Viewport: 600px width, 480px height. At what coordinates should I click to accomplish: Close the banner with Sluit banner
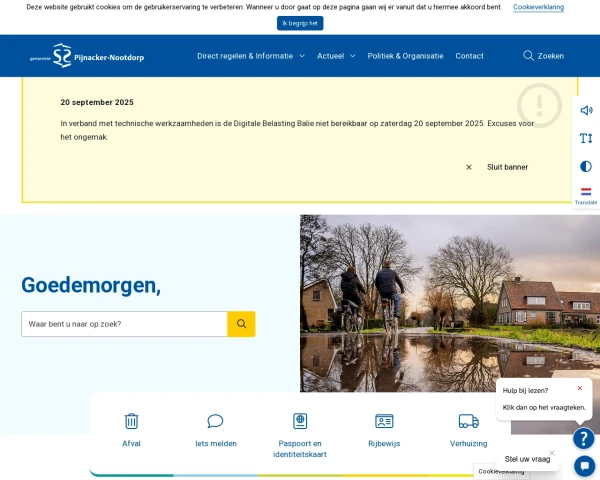497,167
